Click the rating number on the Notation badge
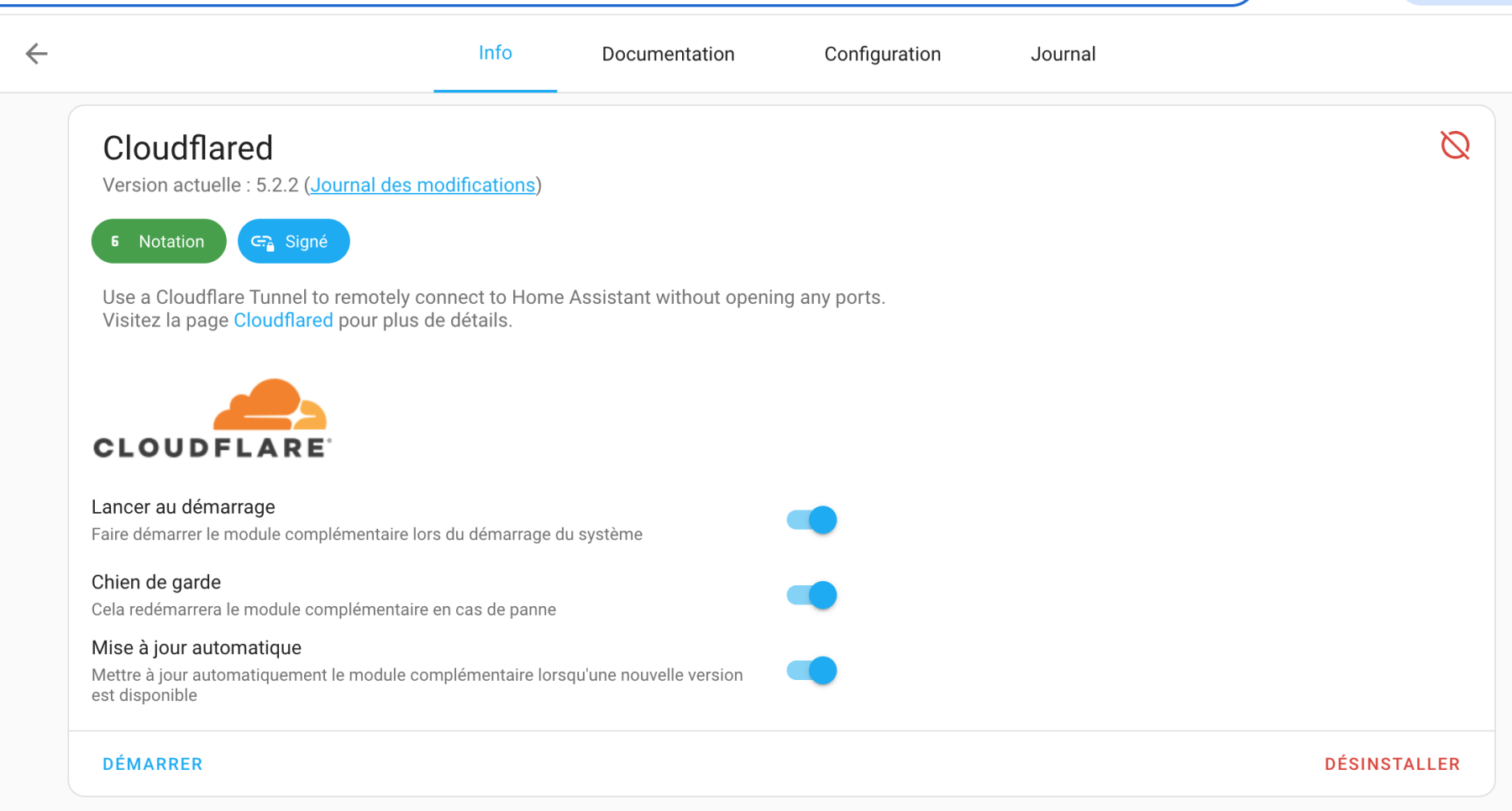 pyautogui.click(x=115, y=241)
